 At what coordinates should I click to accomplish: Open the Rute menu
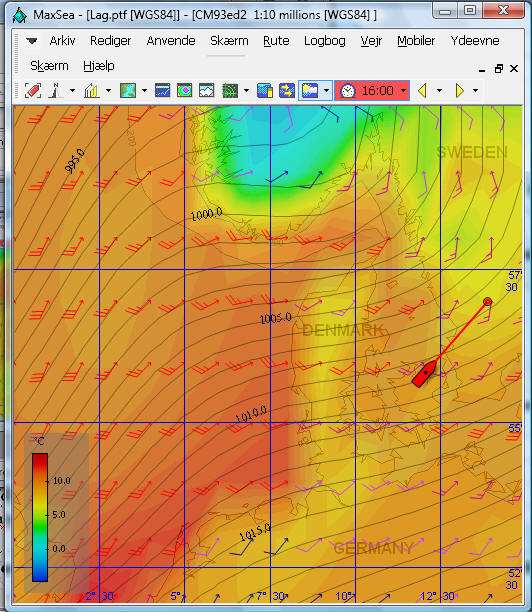click(276, 41)
